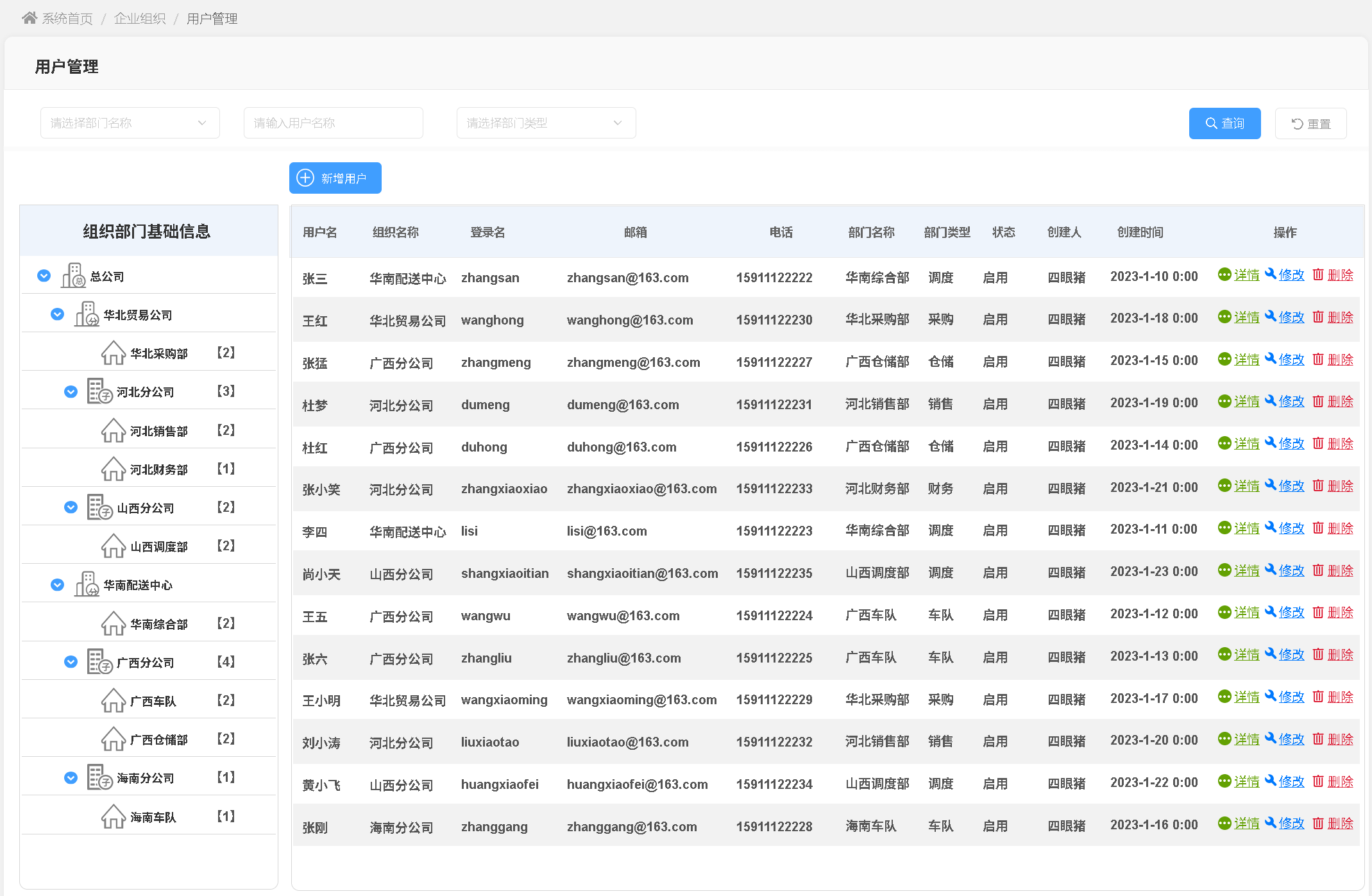1372x896 pixels.
Task: Click the trash delete icon for 王红
Action: point(1318,317)
